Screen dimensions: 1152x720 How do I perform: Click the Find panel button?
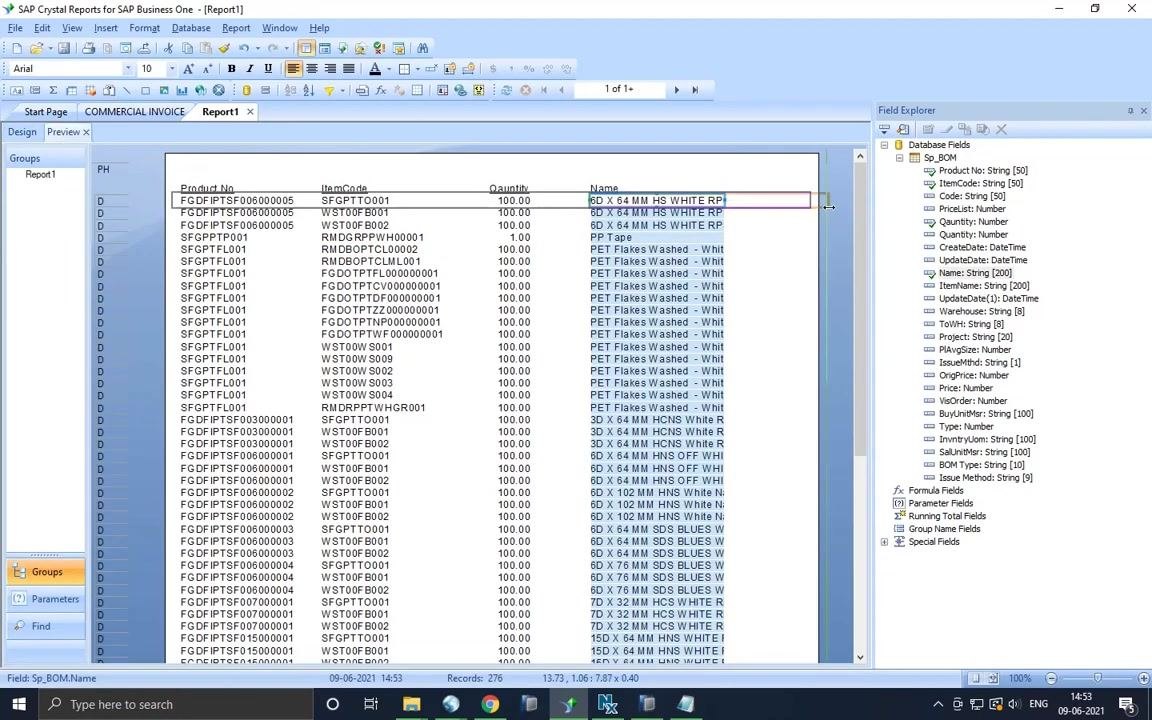click(46, 626)
